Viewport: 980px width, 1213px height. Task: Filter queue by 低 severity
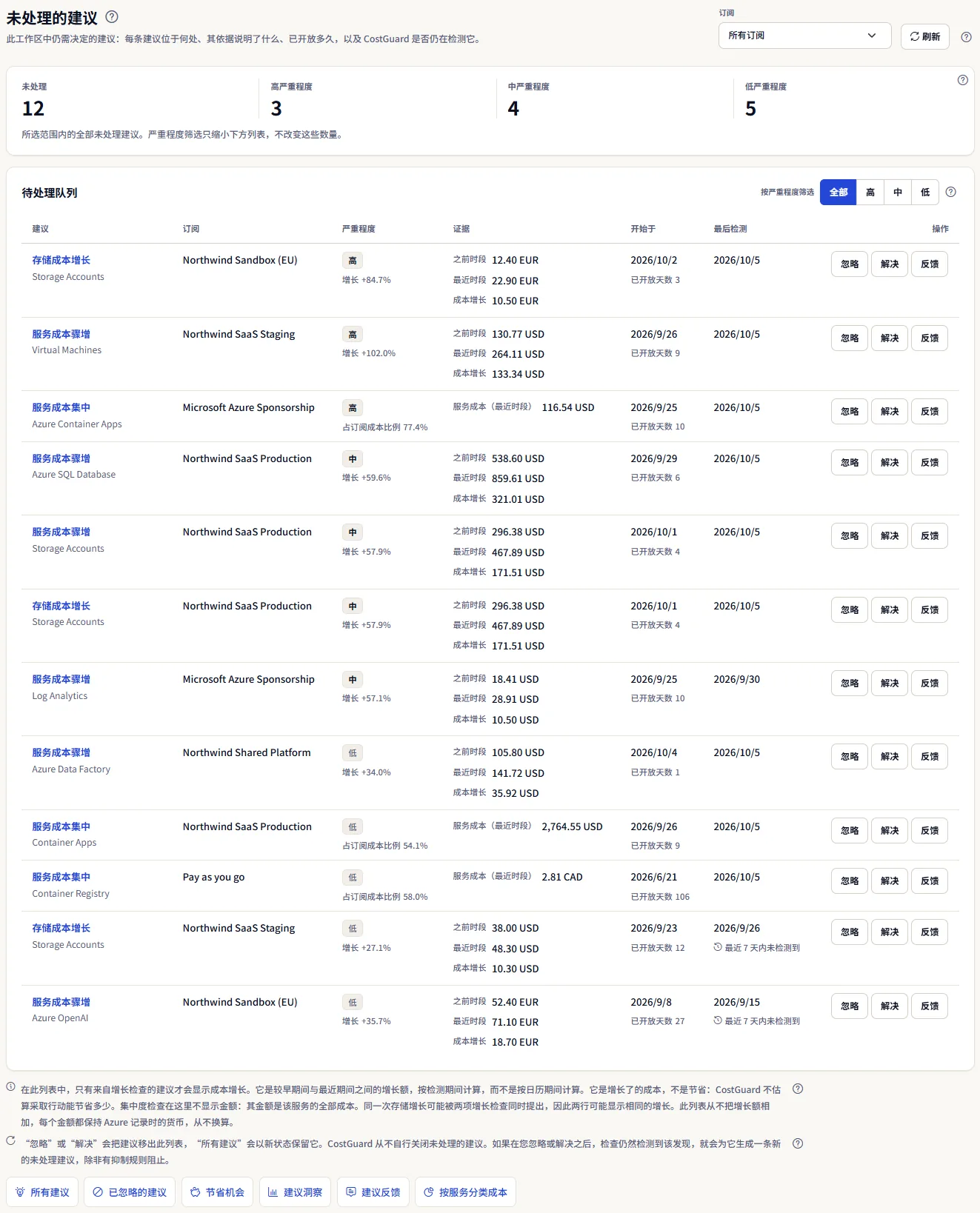pos(925,193)
